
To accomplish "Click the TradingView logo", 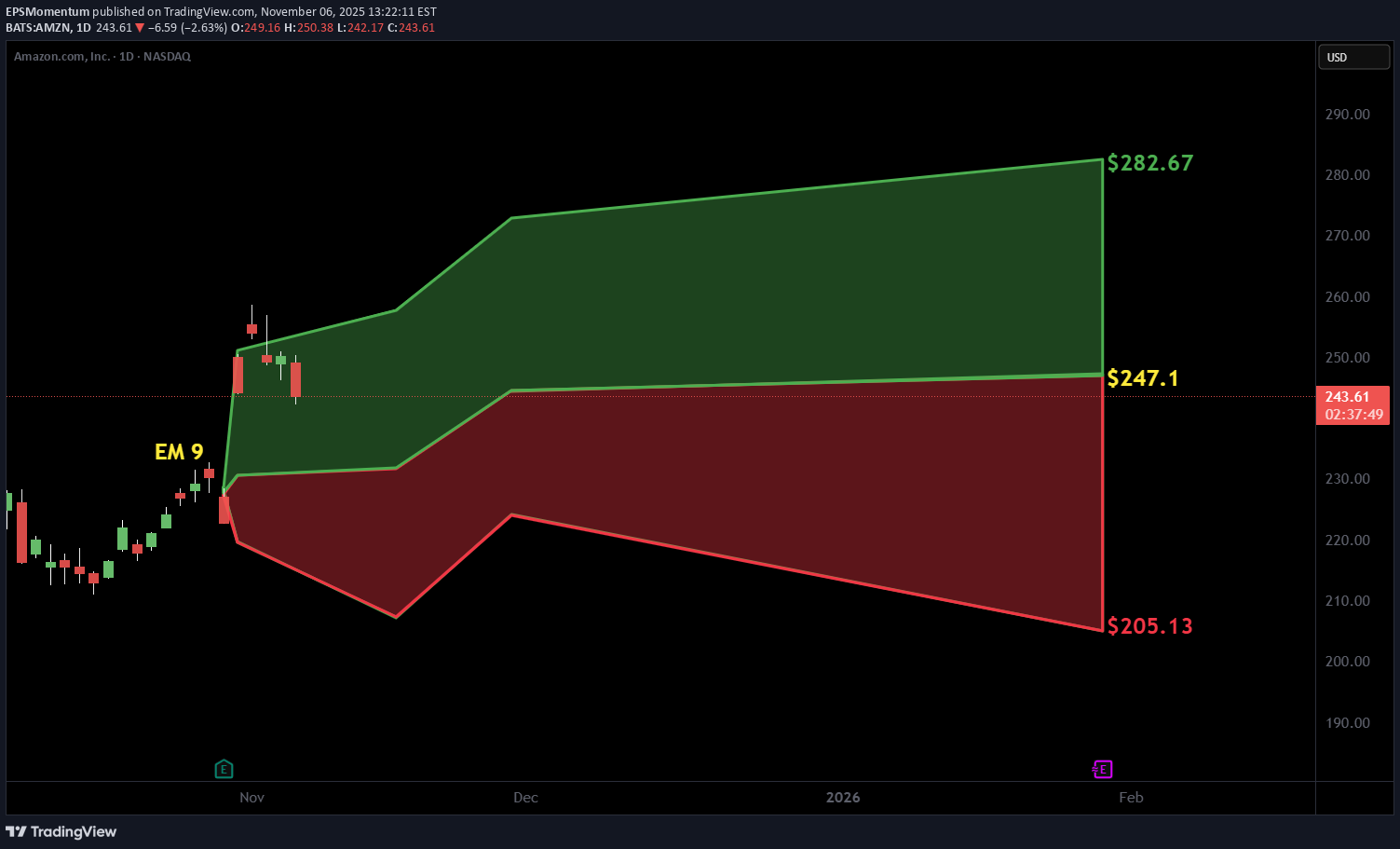I will (61, 831).
